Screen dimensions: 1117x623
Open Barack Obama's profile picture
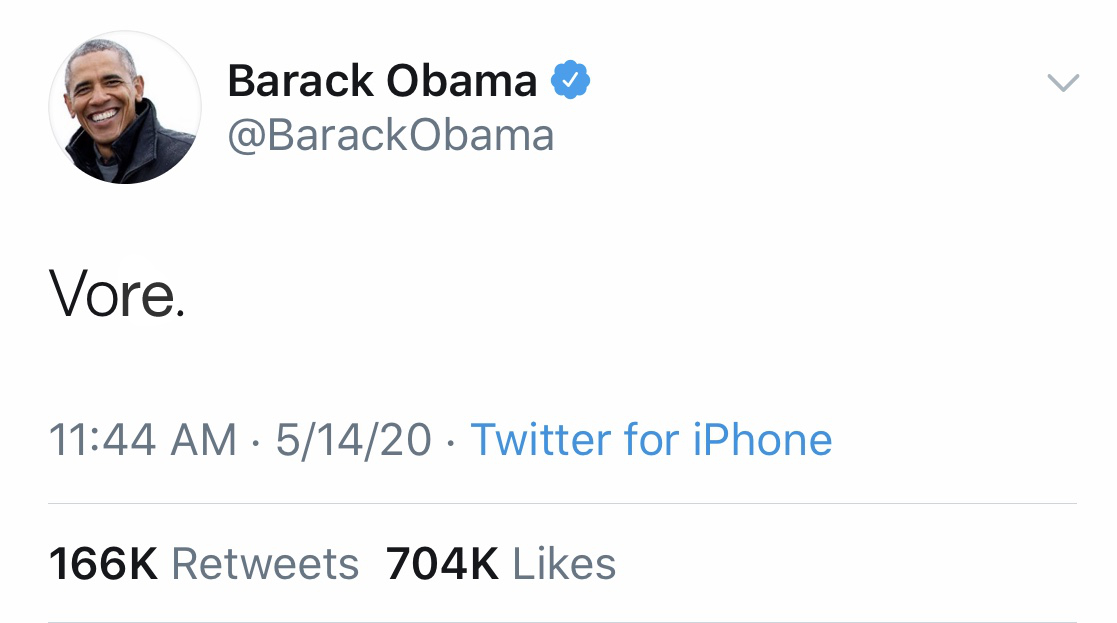(125, 108)
